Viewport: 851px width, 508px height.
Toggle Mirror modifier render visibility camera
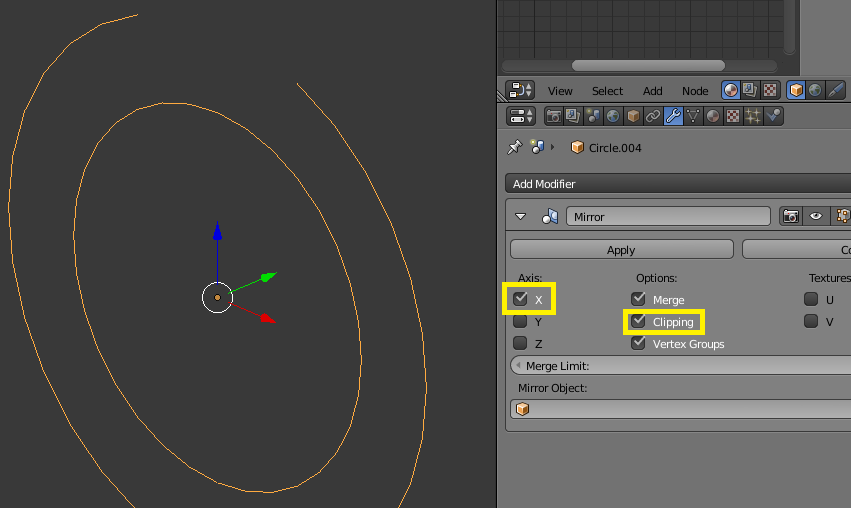[791, 216]
